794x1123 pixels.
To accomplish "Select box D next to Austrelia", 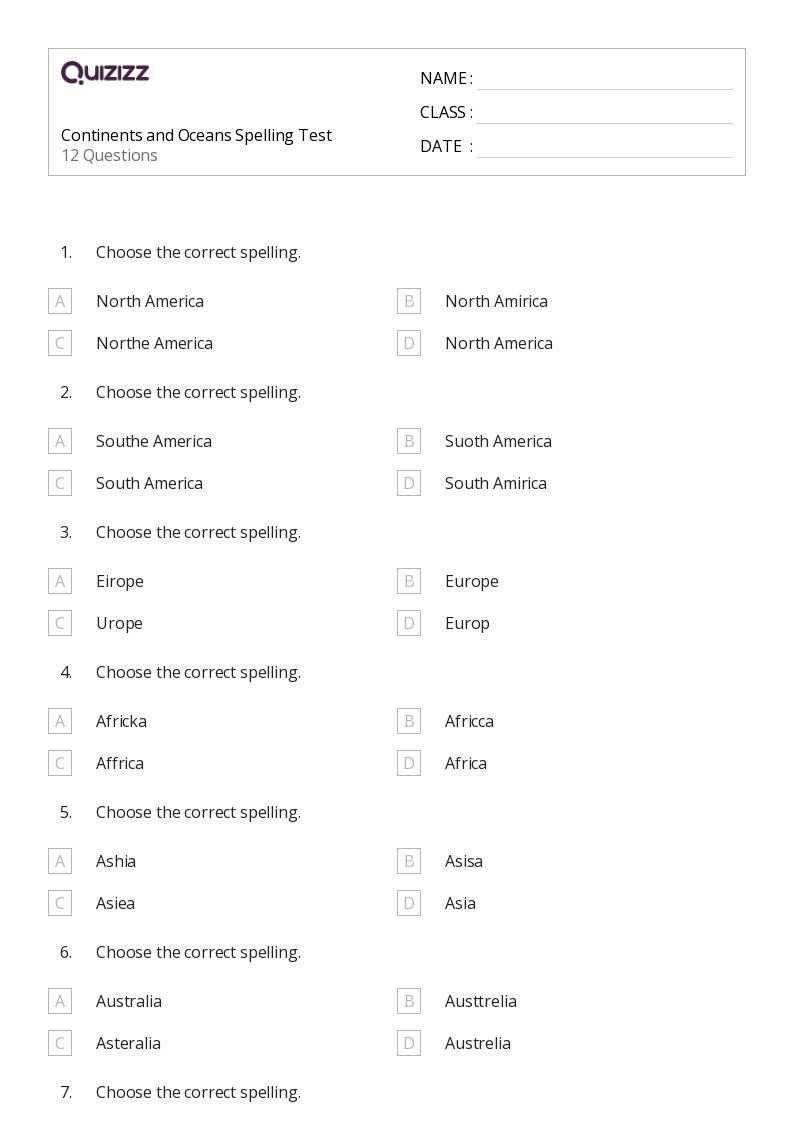I will point(409,1044).
